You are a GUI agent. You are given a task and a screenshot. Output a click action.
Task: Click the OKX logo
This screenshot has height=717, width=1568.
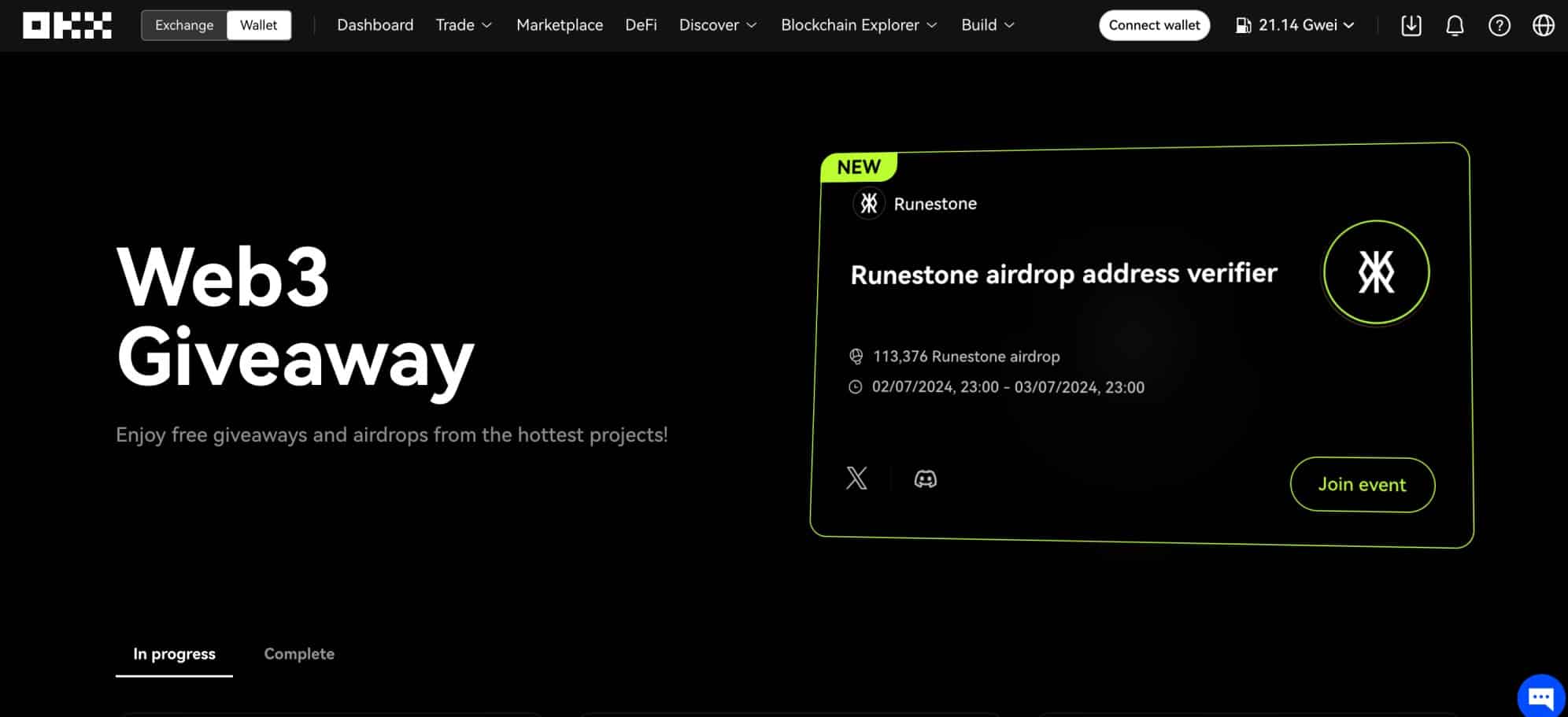click(67, 25)
